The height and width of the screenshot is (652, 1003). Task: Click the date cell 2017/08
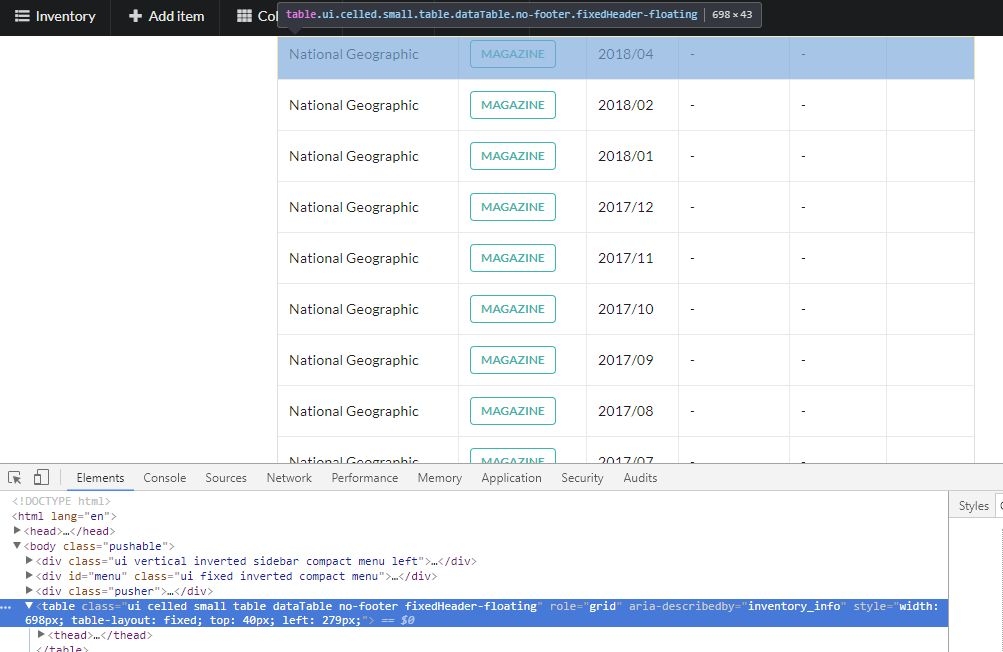pyautogui.click(x=626, y=411)
